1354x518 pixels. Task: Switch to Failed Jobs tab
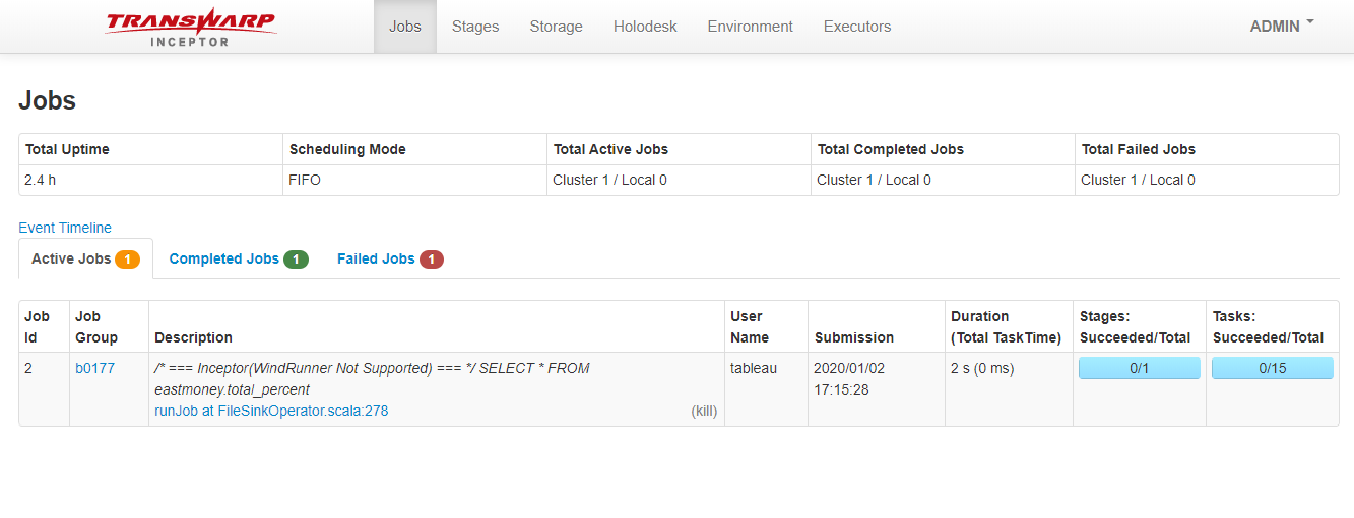point(375,259)
